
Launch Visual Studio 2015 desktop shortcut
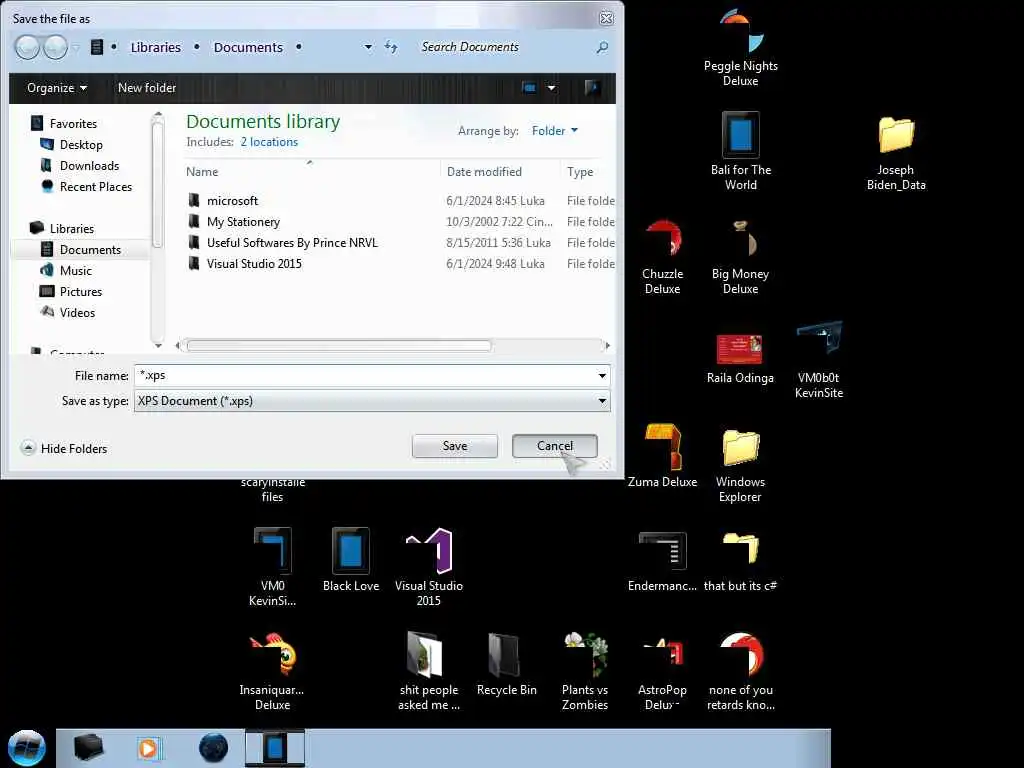pyautogui.click(x=428, y=567)
